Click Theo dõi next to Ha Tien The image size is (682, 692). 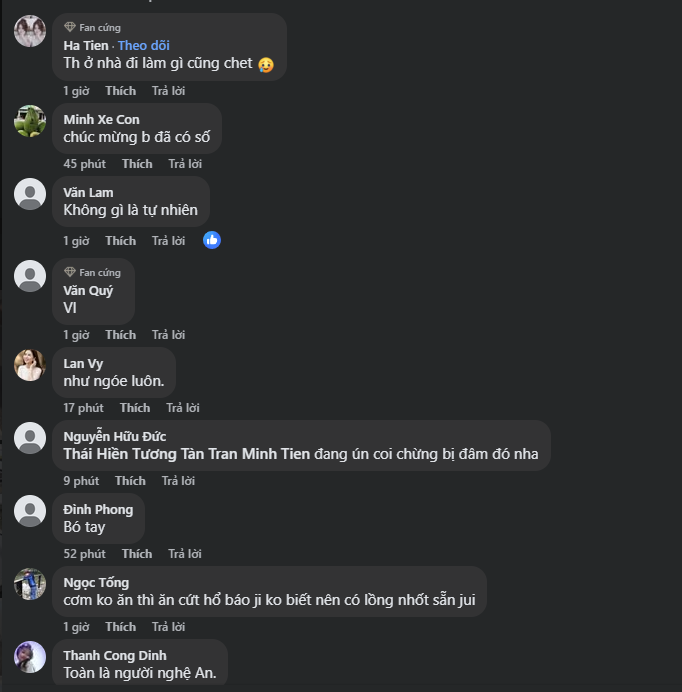(144, 46)
